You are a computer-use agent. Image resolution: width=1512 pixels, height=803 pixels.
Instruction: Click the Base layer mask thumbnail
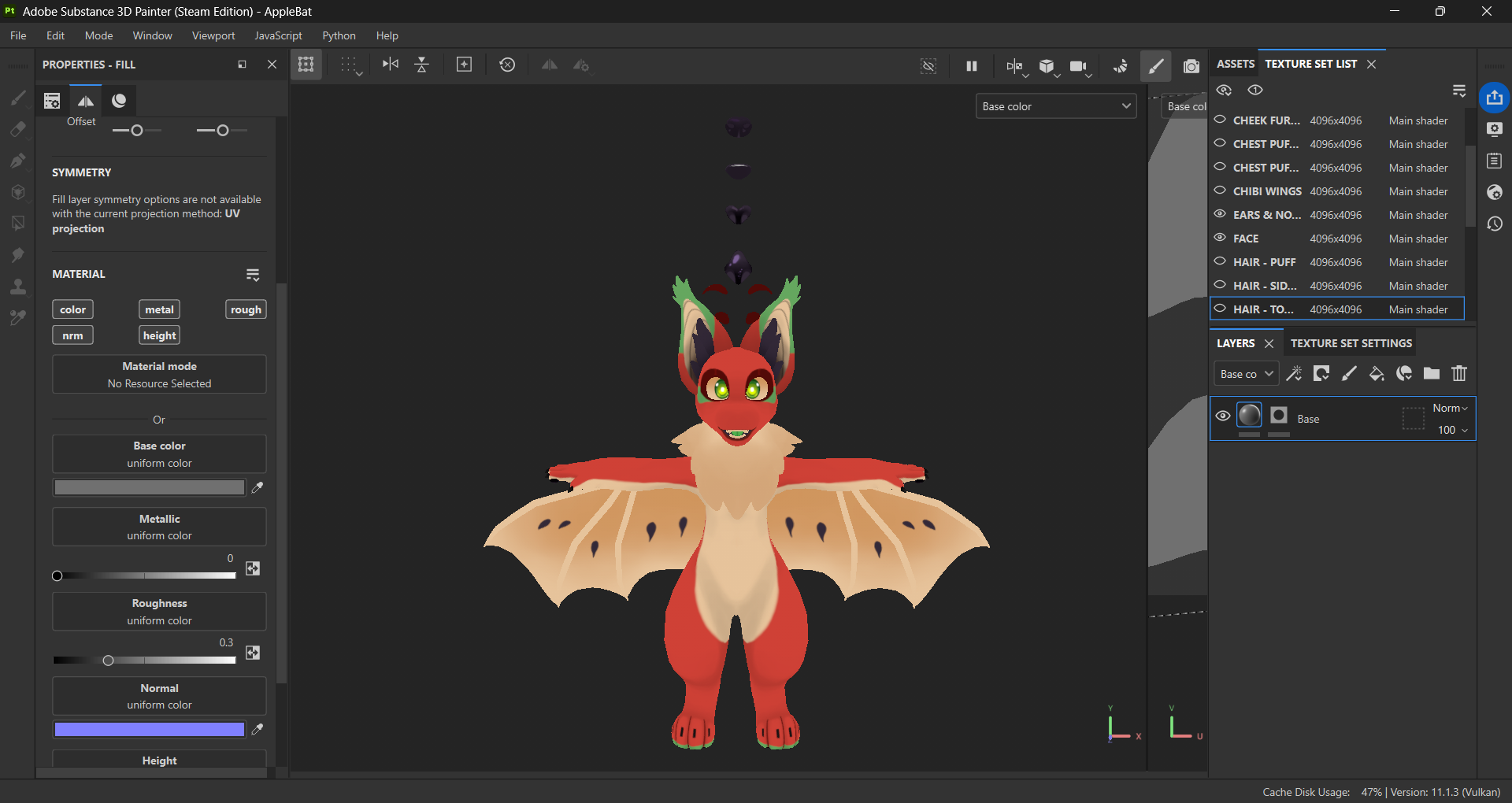click(1279, 416)
